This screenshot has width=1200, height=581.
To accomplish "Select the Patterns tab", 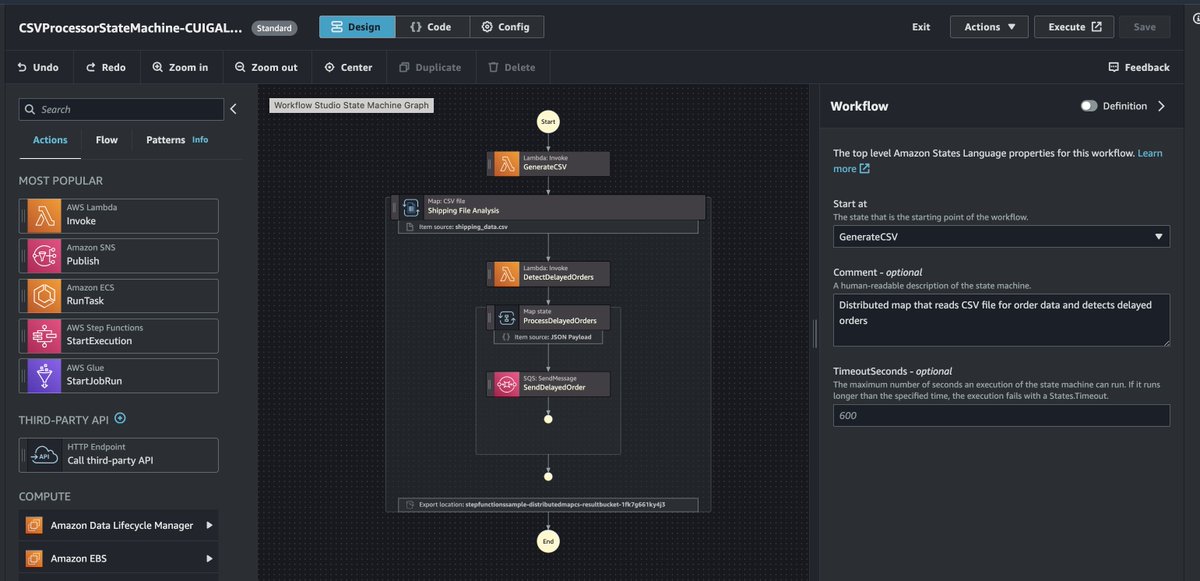I will [x=166, y=140].
